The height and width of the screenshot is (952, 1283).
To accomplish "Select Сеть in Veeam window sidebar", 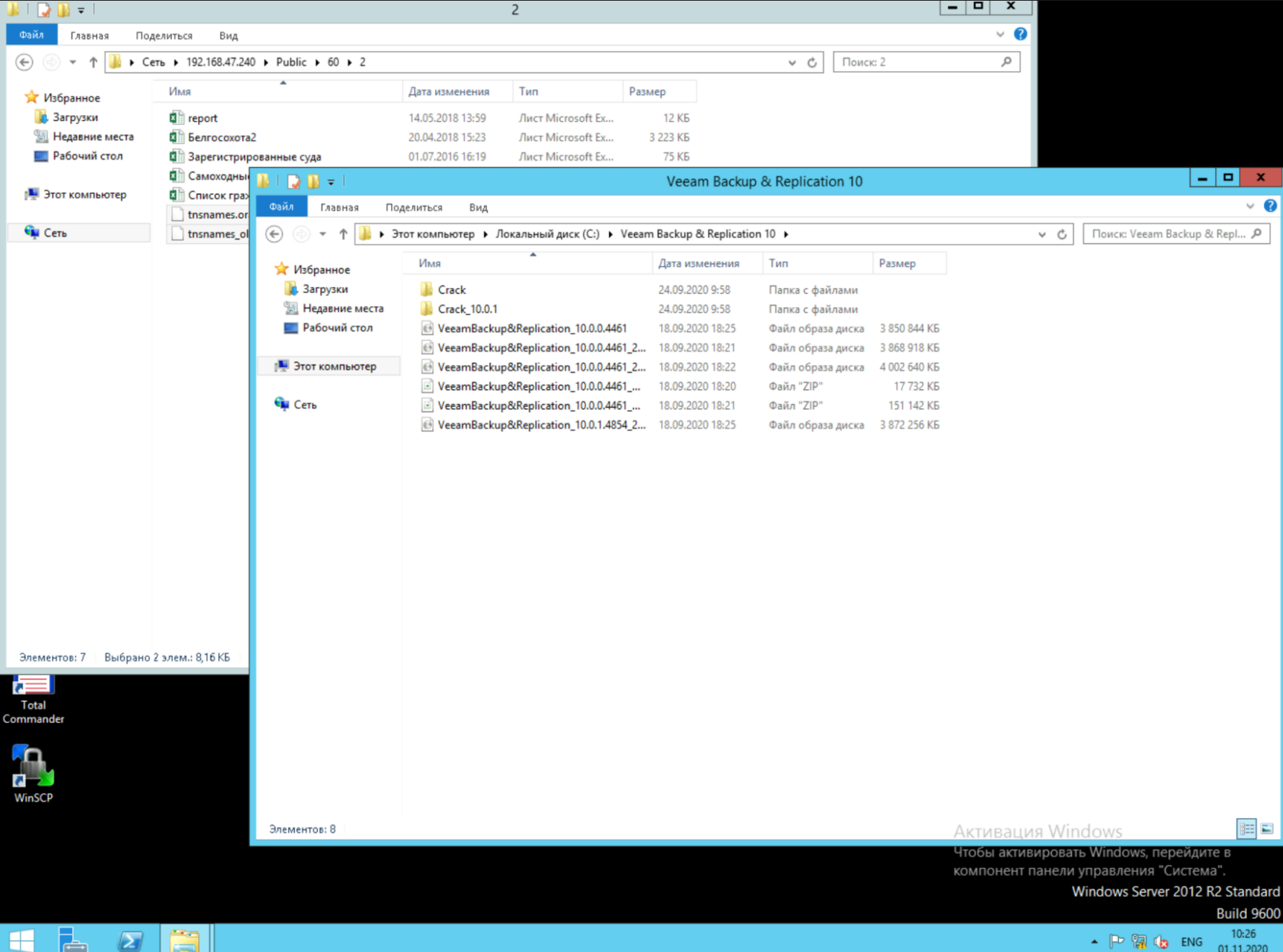I will [x=305, y=405].
